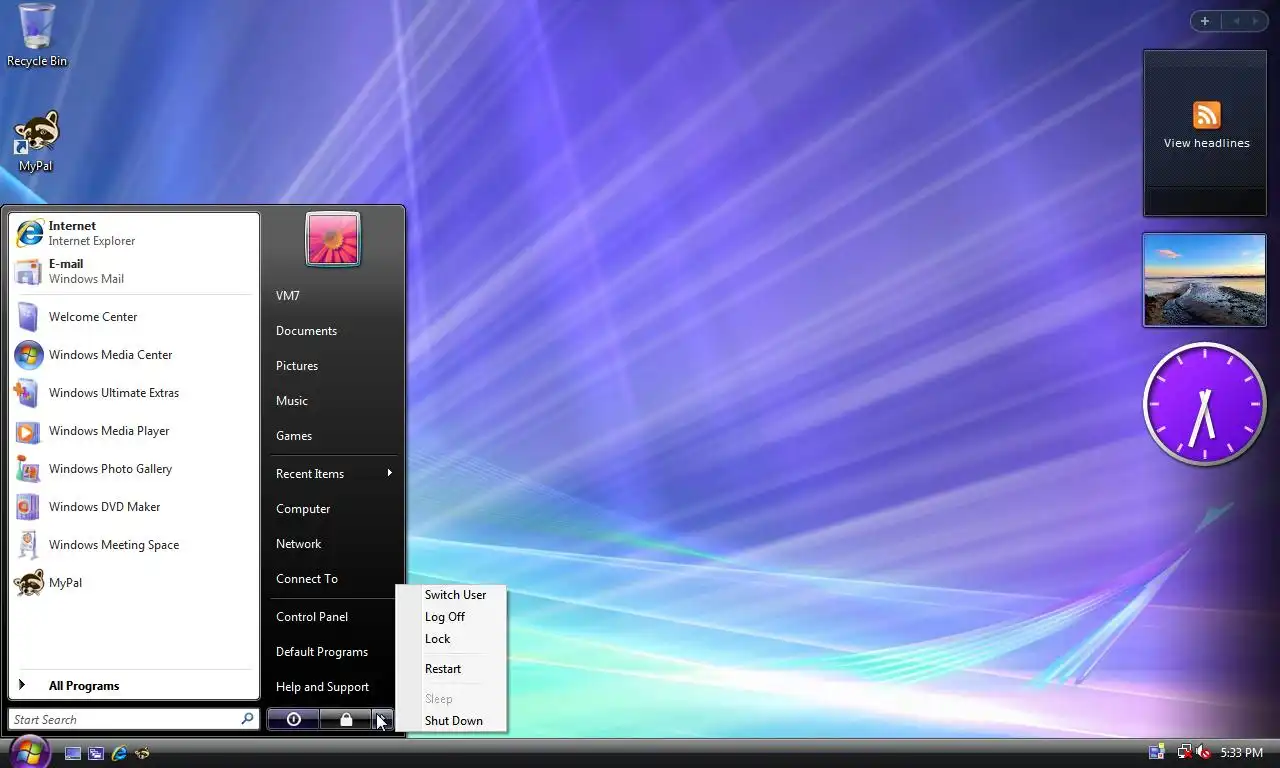Open Windows Mail E-mail entry

coord(134,271)
